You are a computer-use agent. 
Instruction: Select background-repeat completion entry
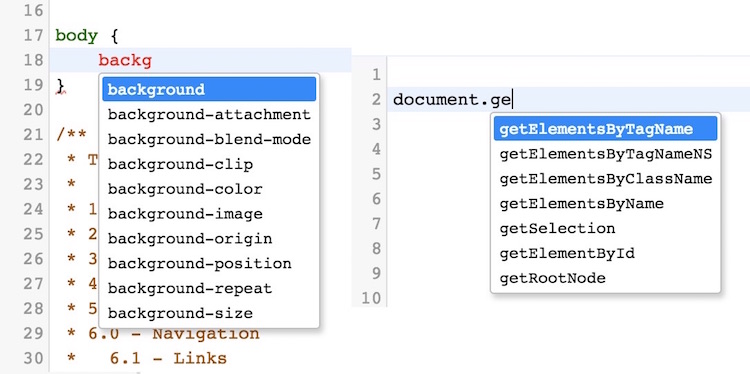209,288
